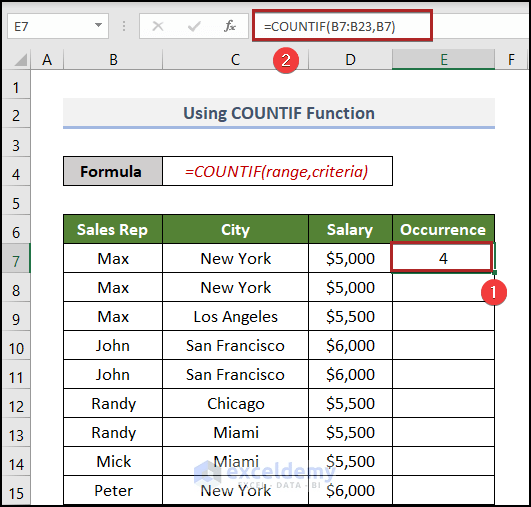Click '$5,500' in row 9
This screenshot has height=507, width=531.
[351, 317]
